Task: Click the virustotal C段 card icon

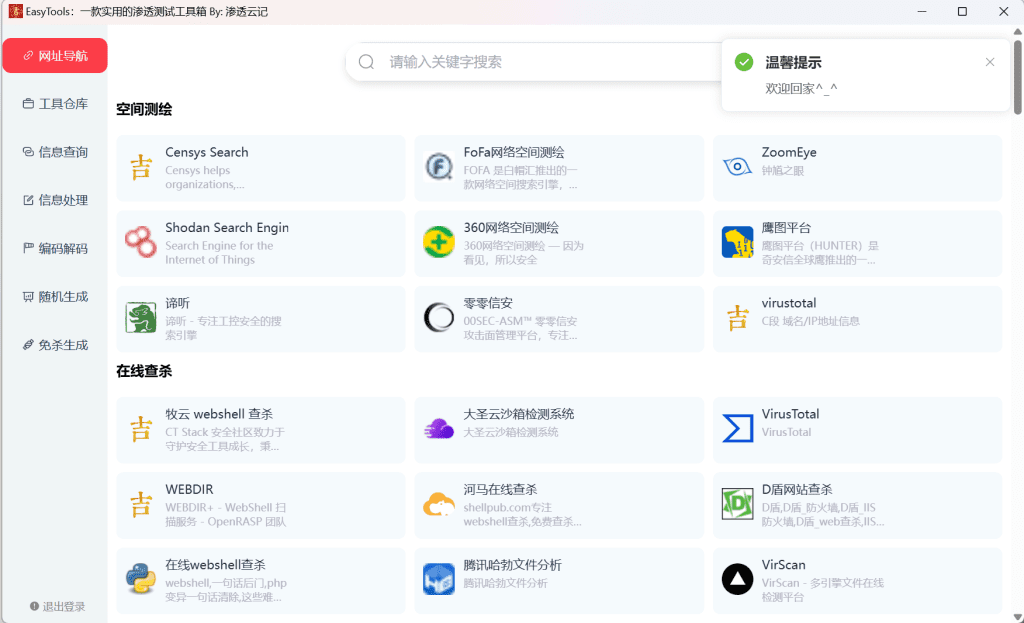Action: [737, 318]
